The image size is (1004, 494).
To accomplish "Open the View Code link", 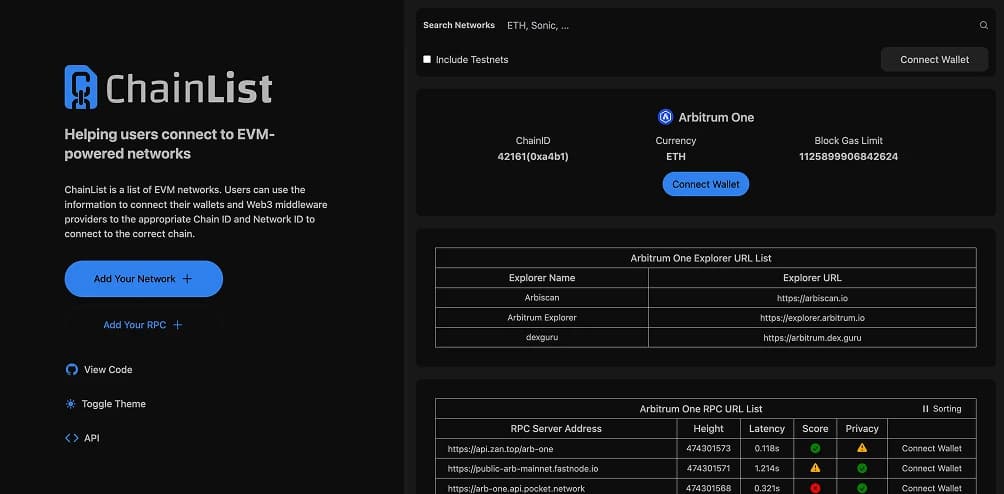I will click(99, 369).
